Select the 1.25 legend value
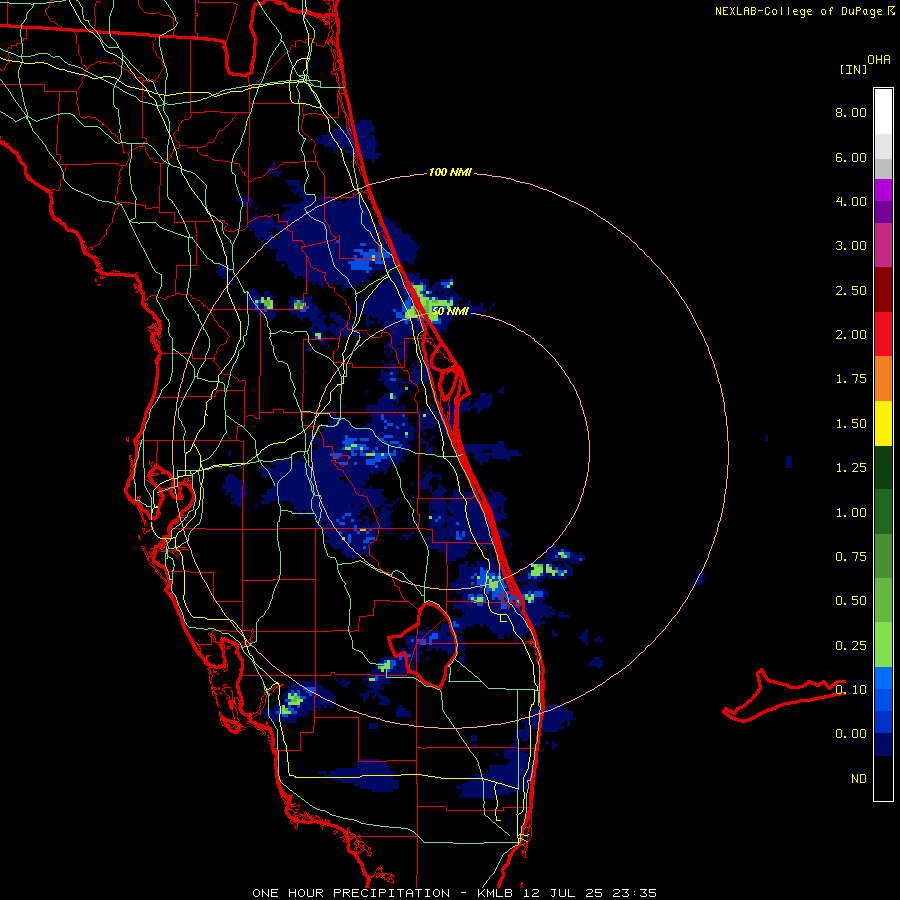The width and height of the screenshot is (900, 900). tap(851, 468)
